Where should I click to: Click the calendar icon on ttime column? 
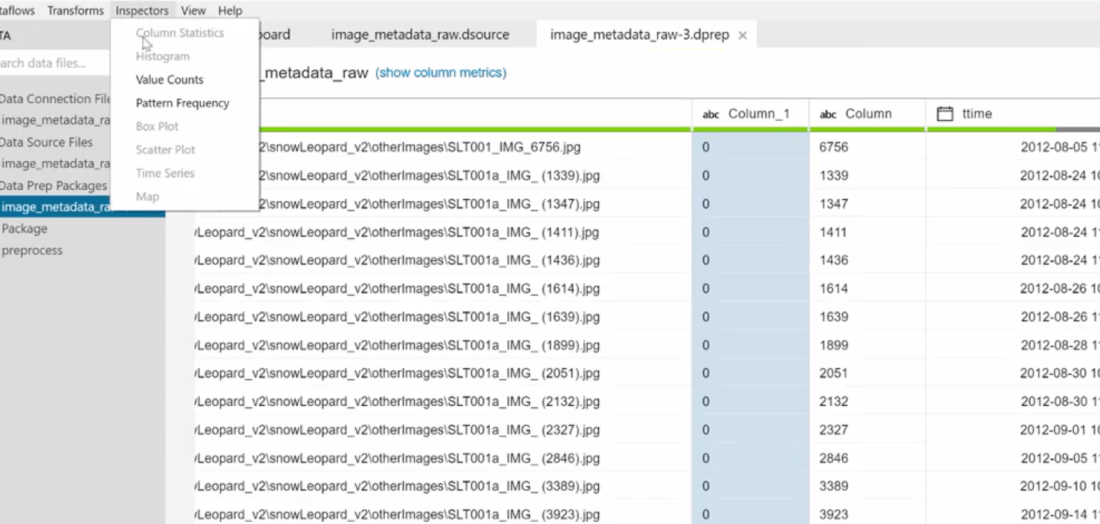click(945, 114)
